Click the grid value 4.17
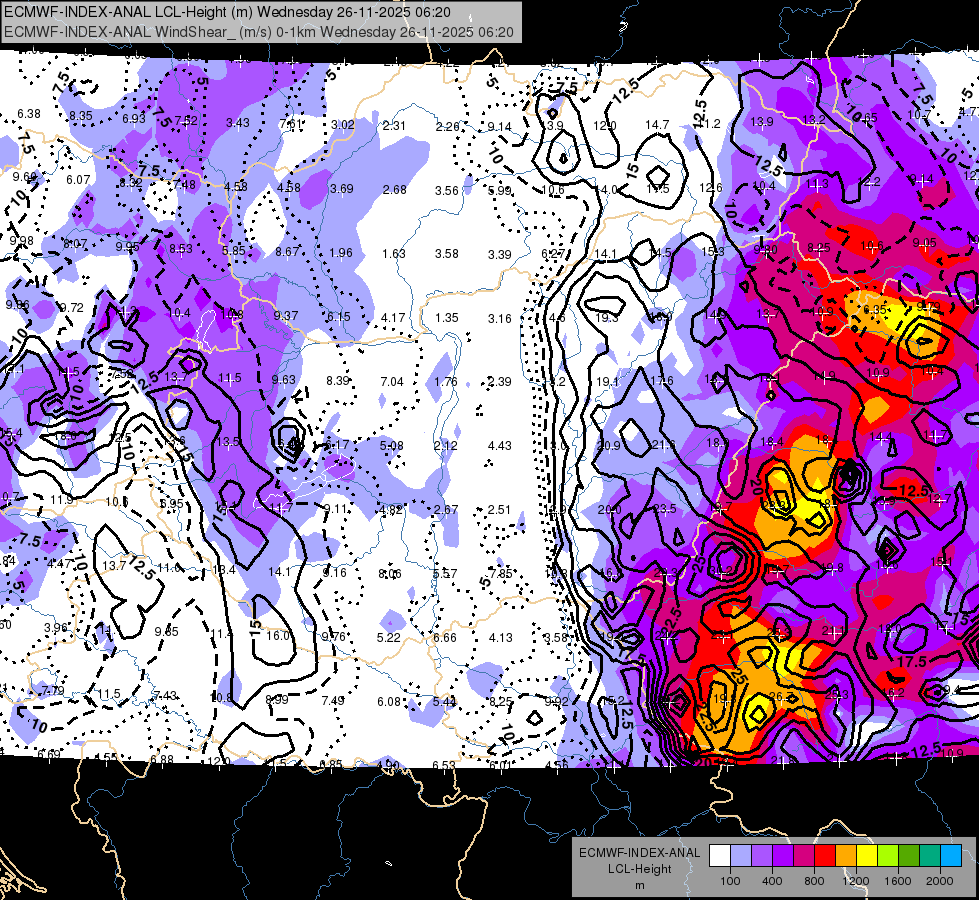The height and width of the screenshot is (900, 979). tap(393, 317)
